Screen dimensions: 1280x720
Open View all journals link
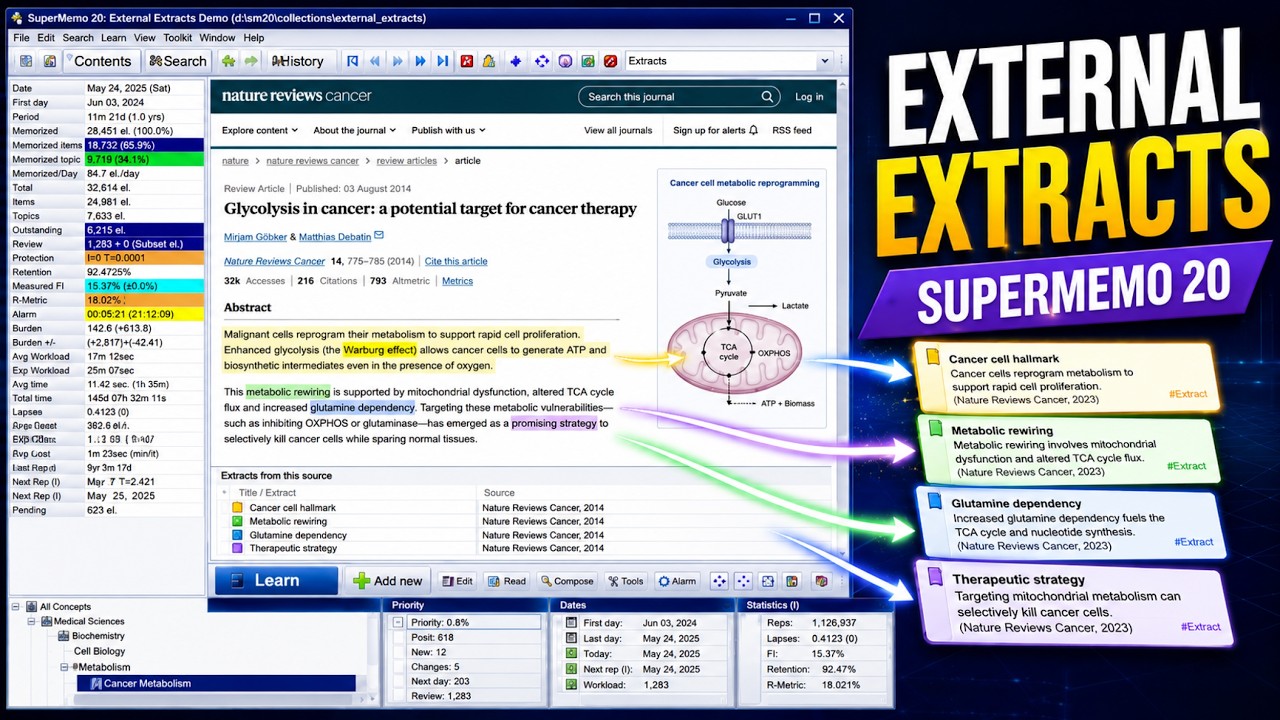click(618, 130)
